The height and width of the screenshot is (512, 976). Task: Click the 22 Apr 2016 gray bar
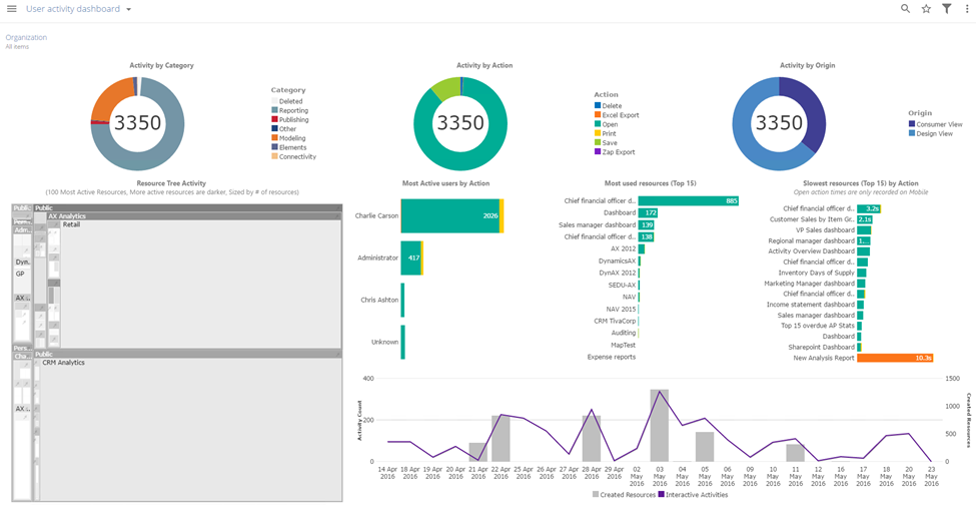coord(500,439)
